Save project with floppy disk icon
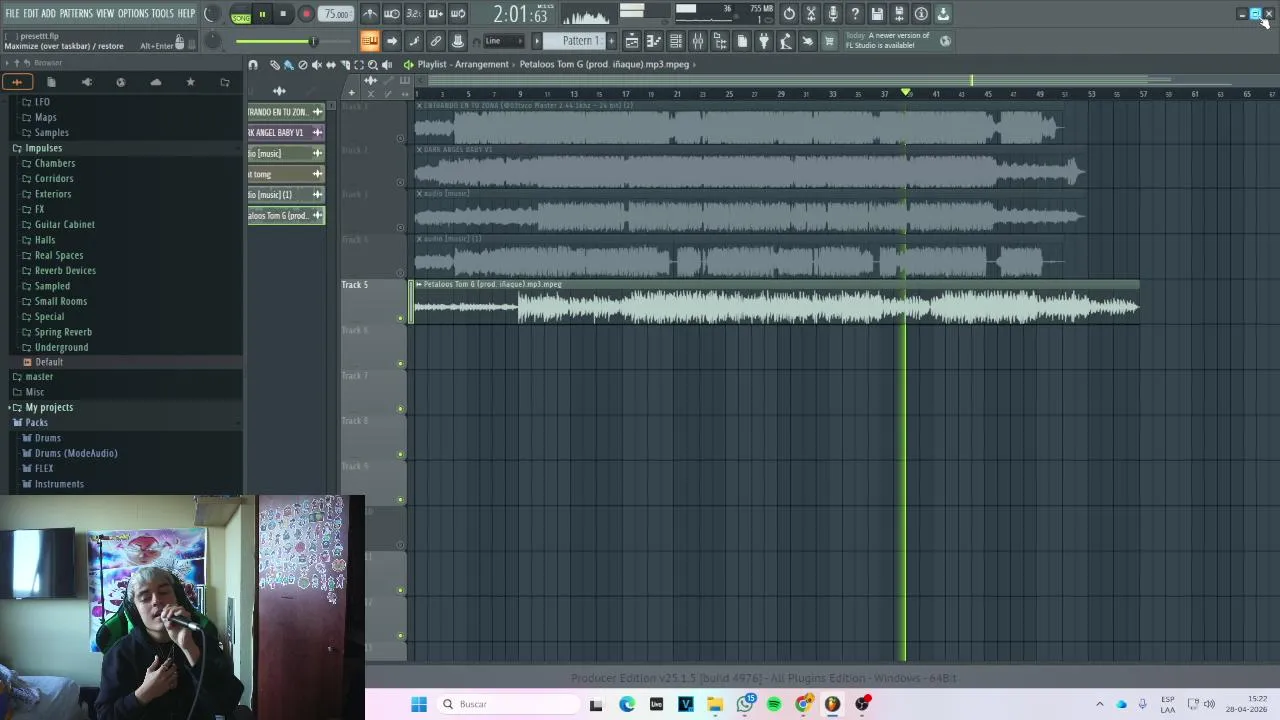Viewport: 1280px width, 720px height. click(x=877, y=14)
